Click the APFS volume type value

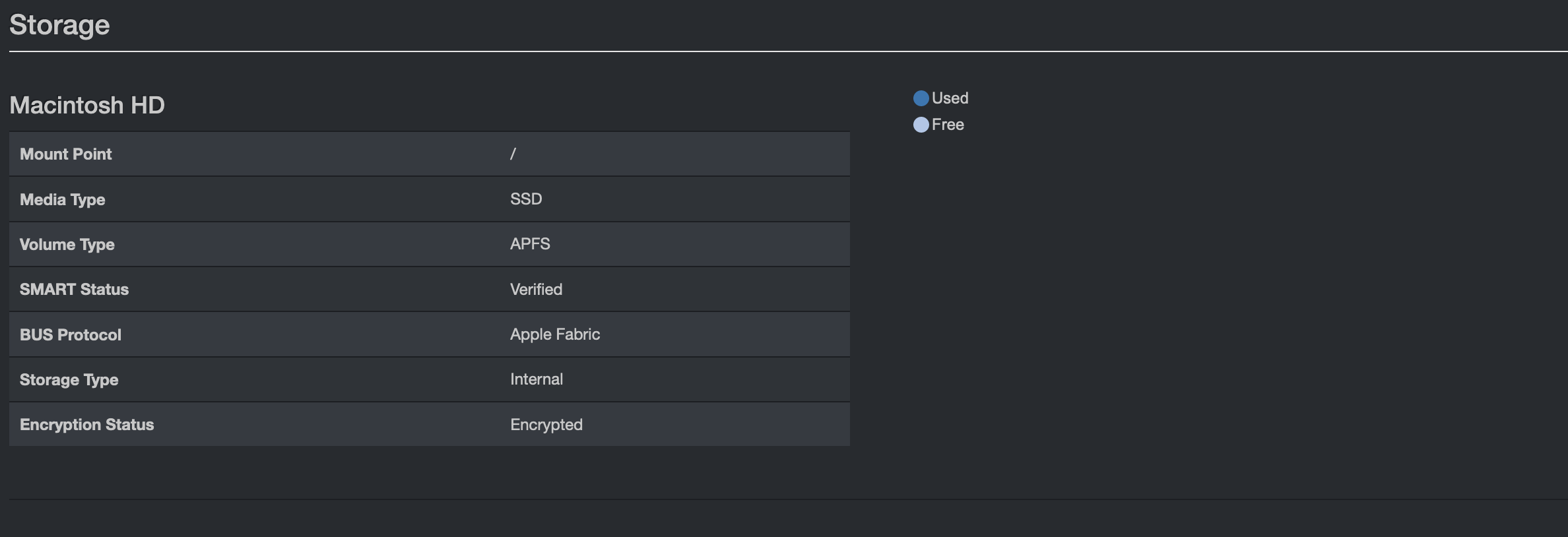(x=530, y=243)
